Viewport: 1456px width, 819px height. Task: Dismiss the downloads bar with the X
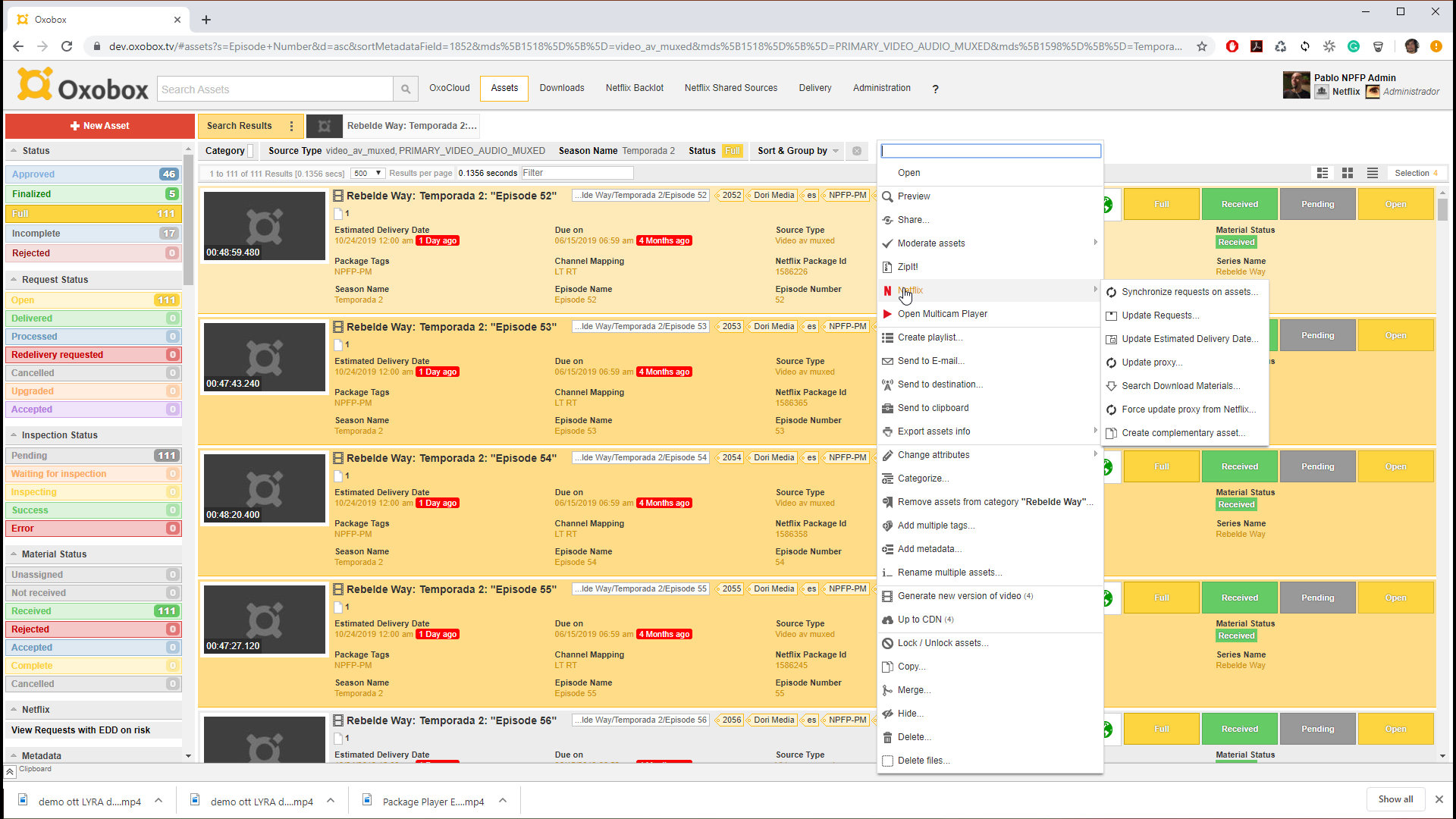click(1439, 799)
